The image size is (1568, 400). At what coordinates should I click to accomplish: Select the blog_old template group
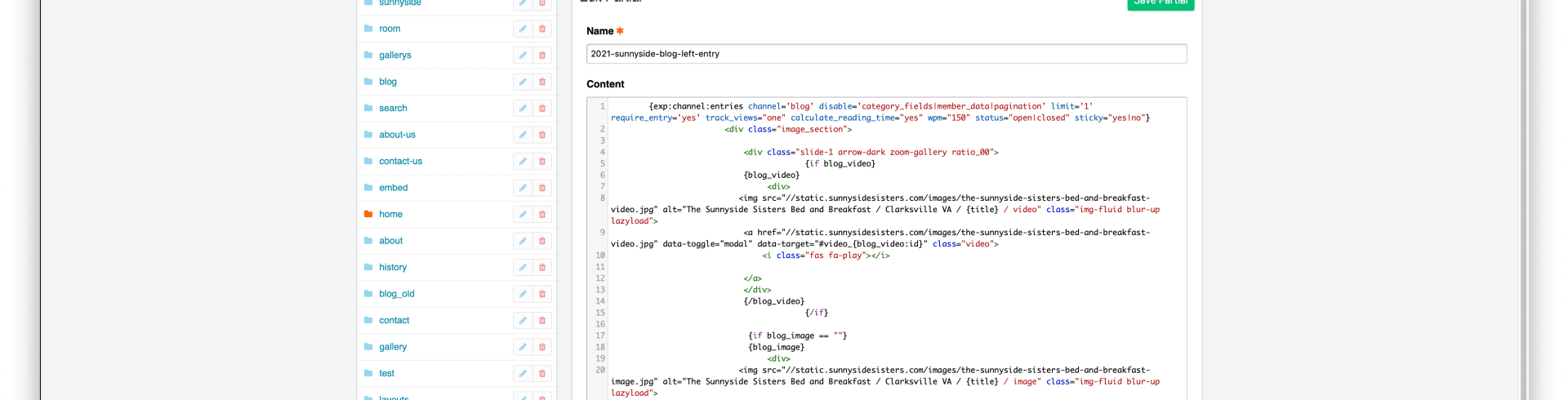coord(397,294)
